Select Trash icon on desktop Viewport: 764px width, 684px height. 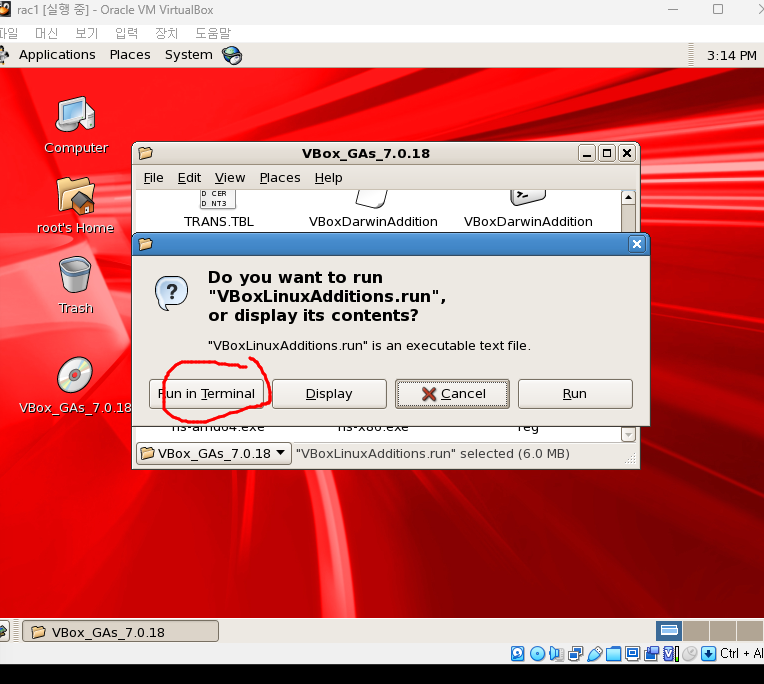point(76,285)
